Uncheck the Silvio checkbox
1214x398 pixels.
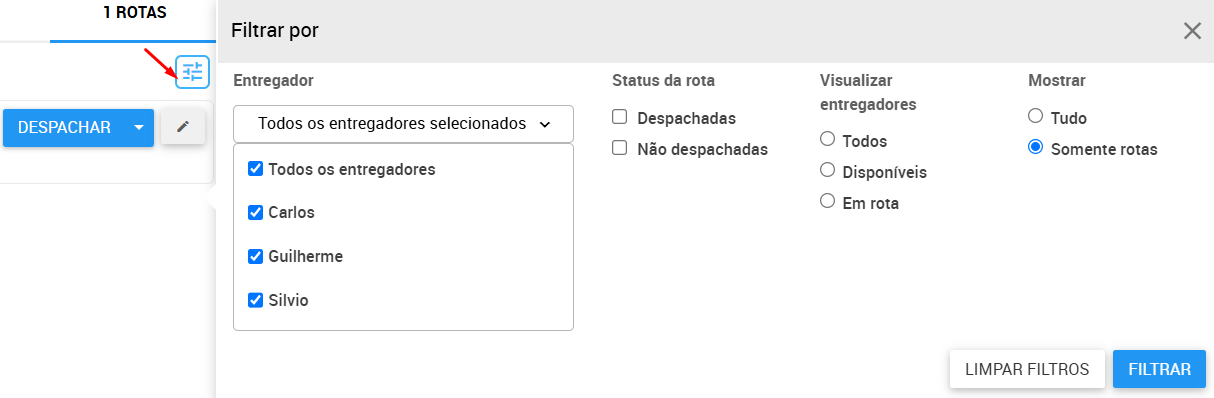pyautogui.click(x=255, y=299)
